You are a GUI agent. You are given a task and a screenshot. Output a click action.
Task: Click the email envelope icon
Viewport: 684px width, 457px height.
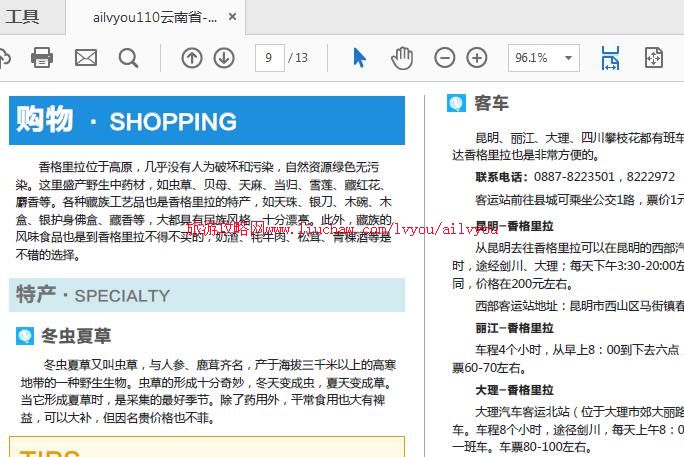pyautogui.click(x=86, y=58)
